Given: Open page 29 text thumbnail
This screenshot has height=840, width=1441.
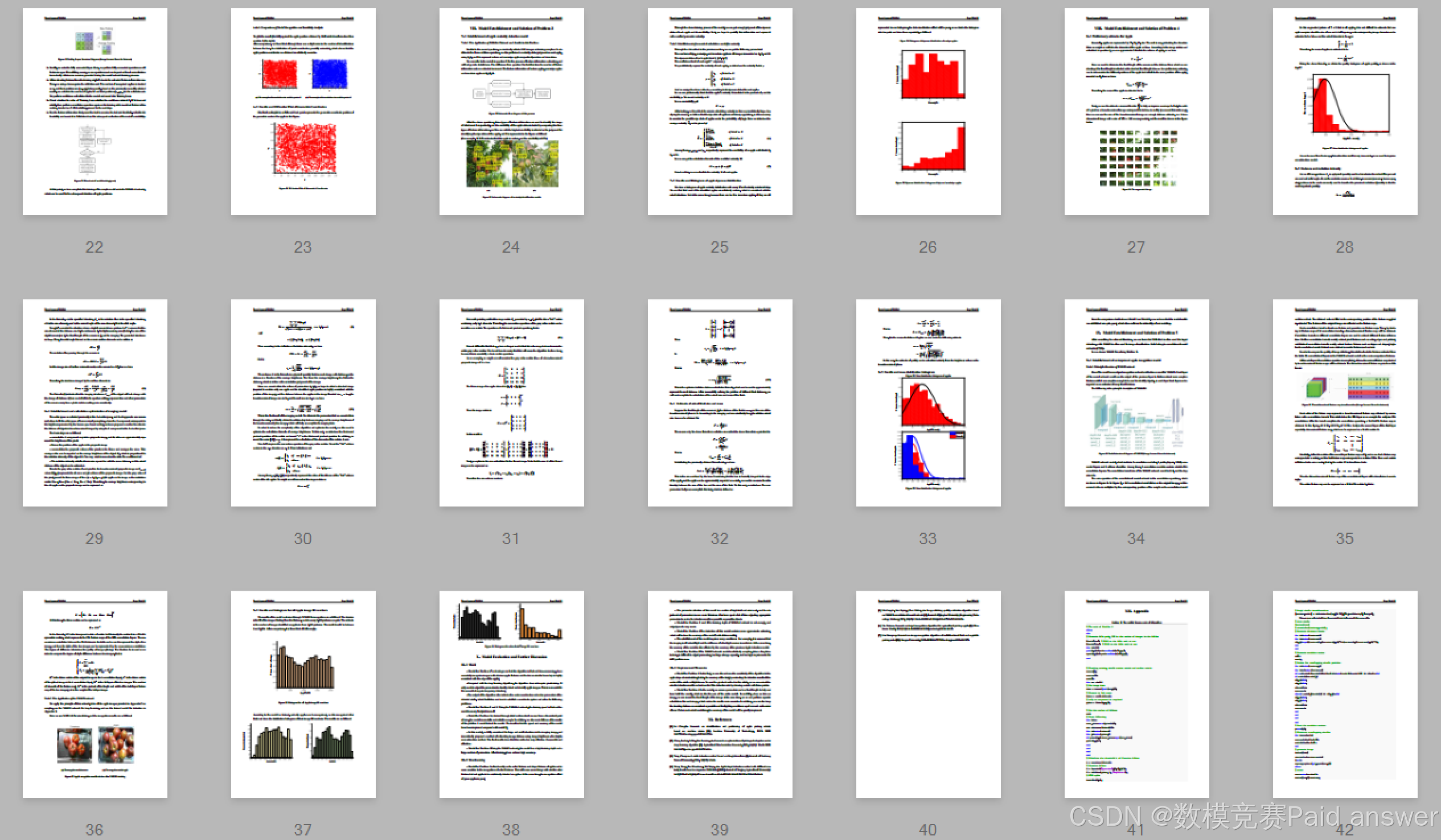Looking at the screenshot, I should point(95,403).
